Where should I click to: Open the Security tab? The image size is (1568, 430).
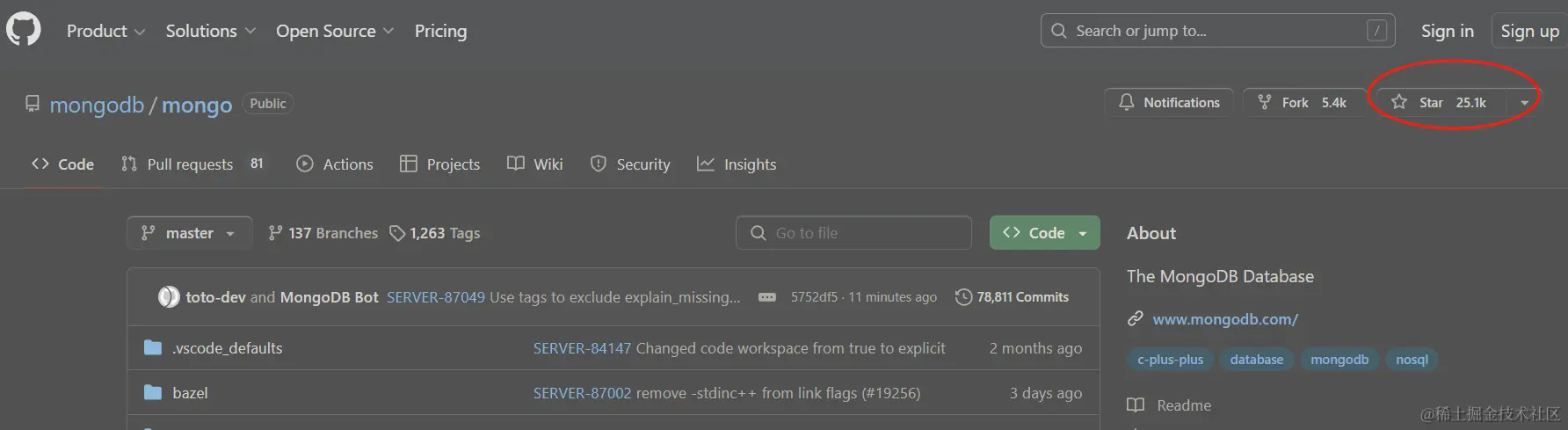630,164
